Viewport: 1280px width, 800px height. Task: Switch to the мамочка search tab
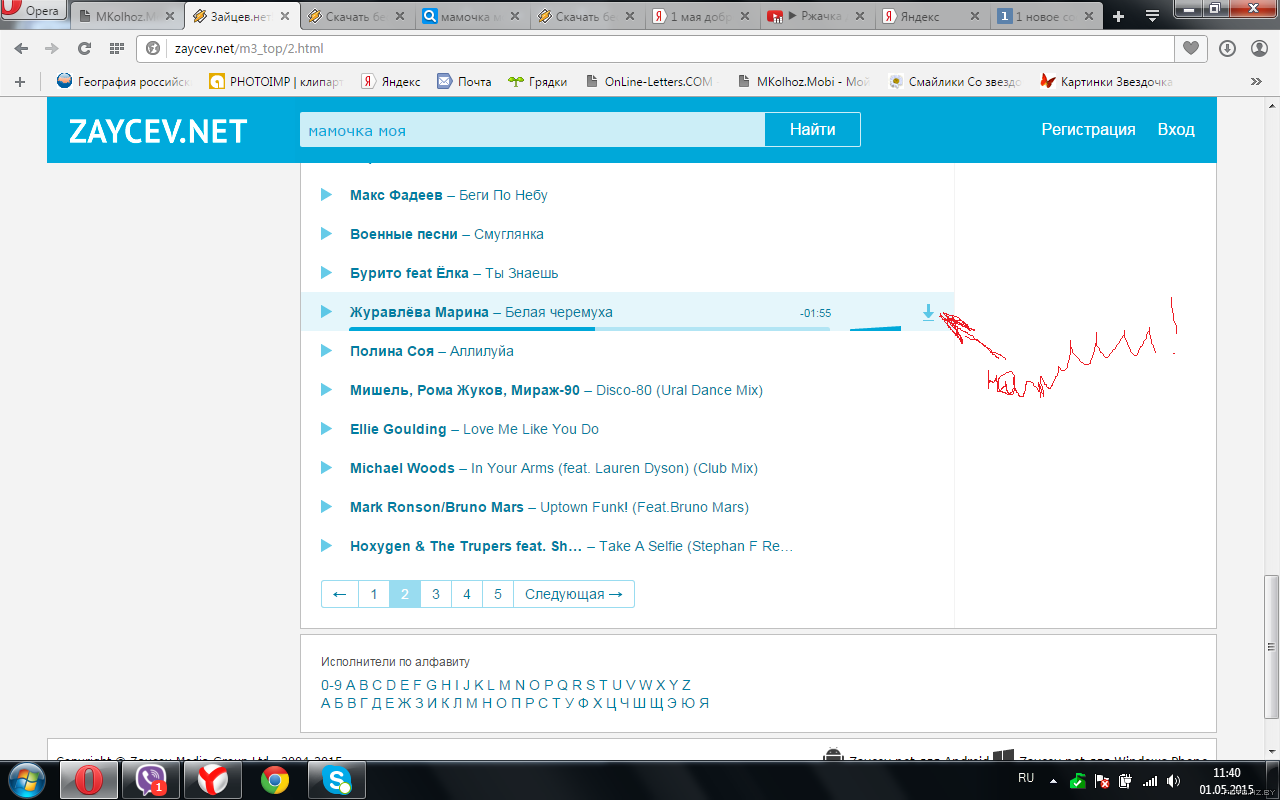468,17
